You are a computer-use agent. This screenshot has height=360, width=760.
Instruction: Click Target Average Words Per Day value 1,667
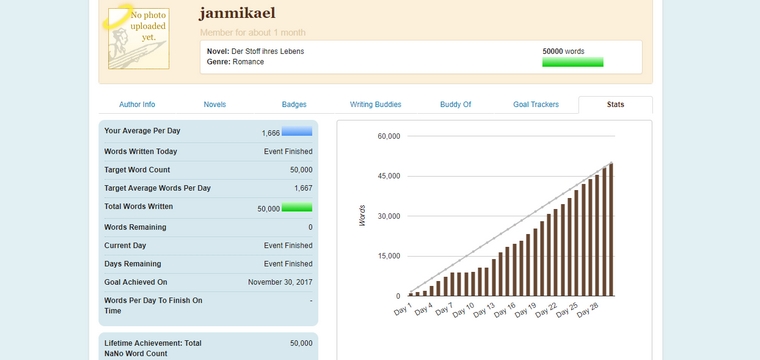click(x=303, y=188)
